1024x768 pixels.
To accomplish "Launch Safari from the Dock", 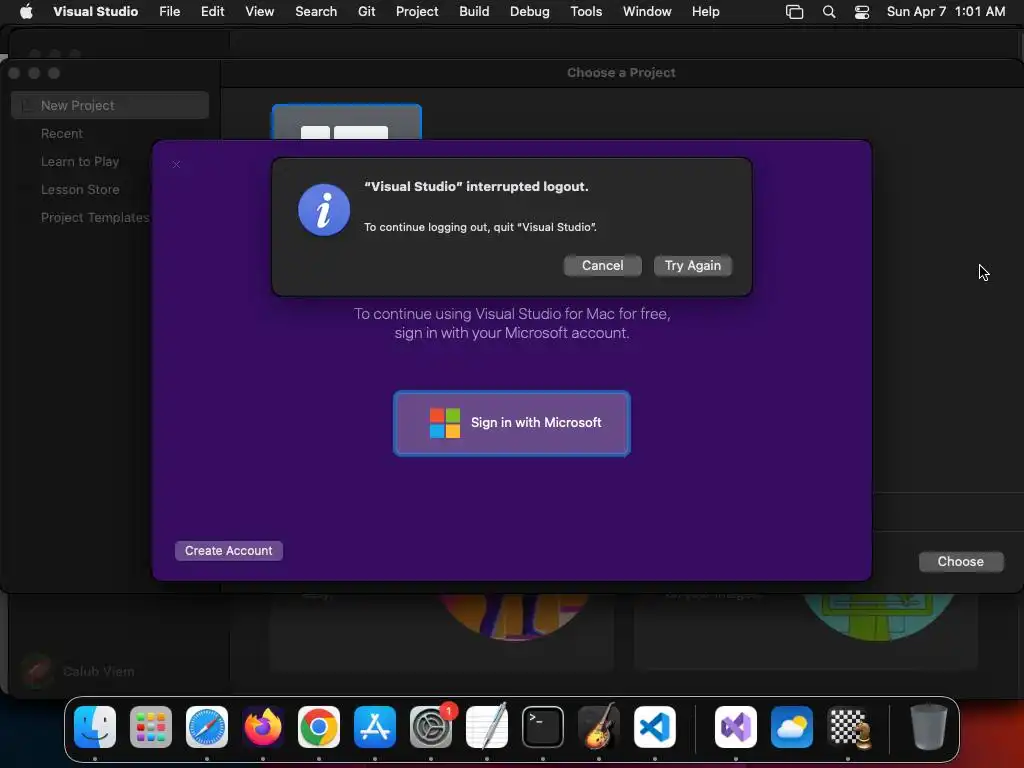I will (x=207, y=727).
